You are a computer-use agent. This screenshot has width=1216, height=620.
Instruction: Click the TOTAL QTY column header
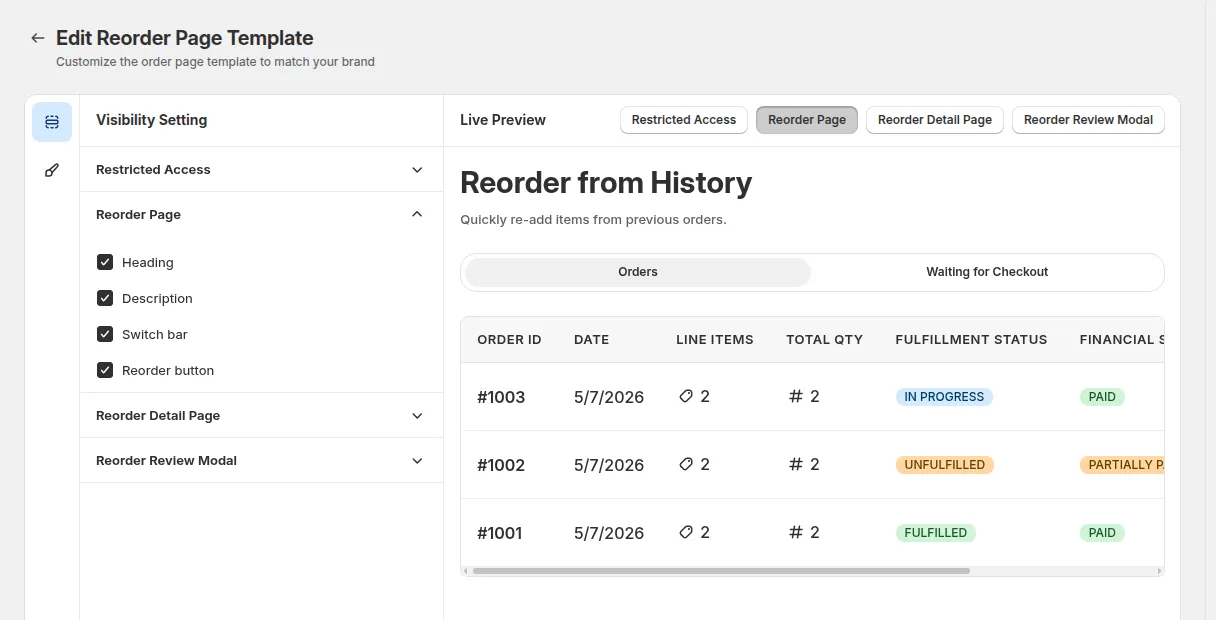pyautogui.click(x=824, y=340)
